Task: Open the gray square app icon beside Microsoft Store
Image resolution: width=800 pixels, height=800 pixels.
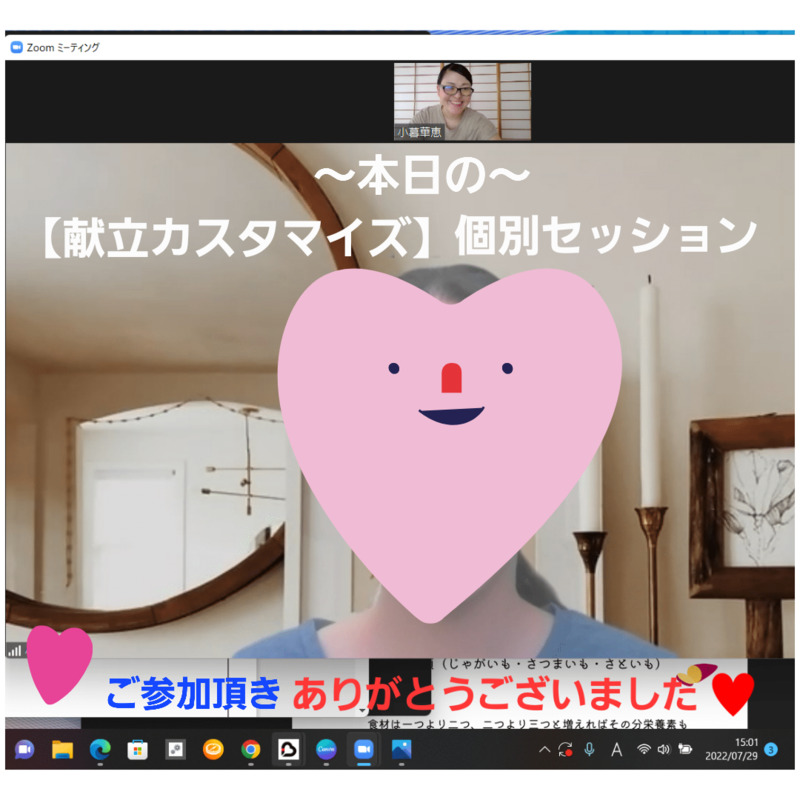Action: [x=176, y=749]
